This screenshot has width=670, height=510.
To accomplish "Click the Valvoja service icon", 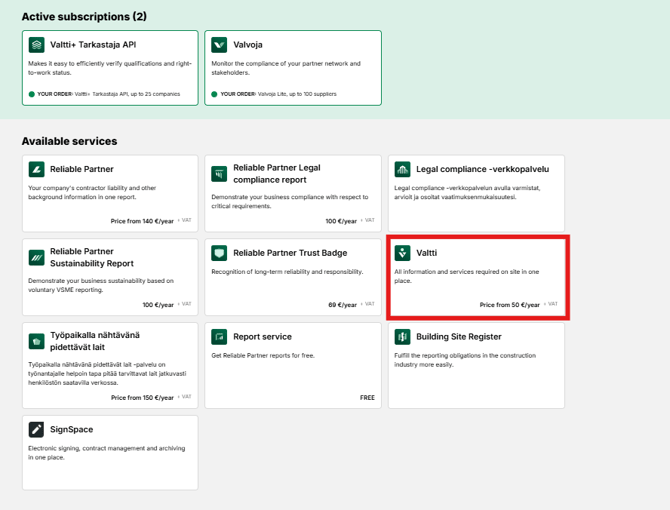I will (219, 44).
